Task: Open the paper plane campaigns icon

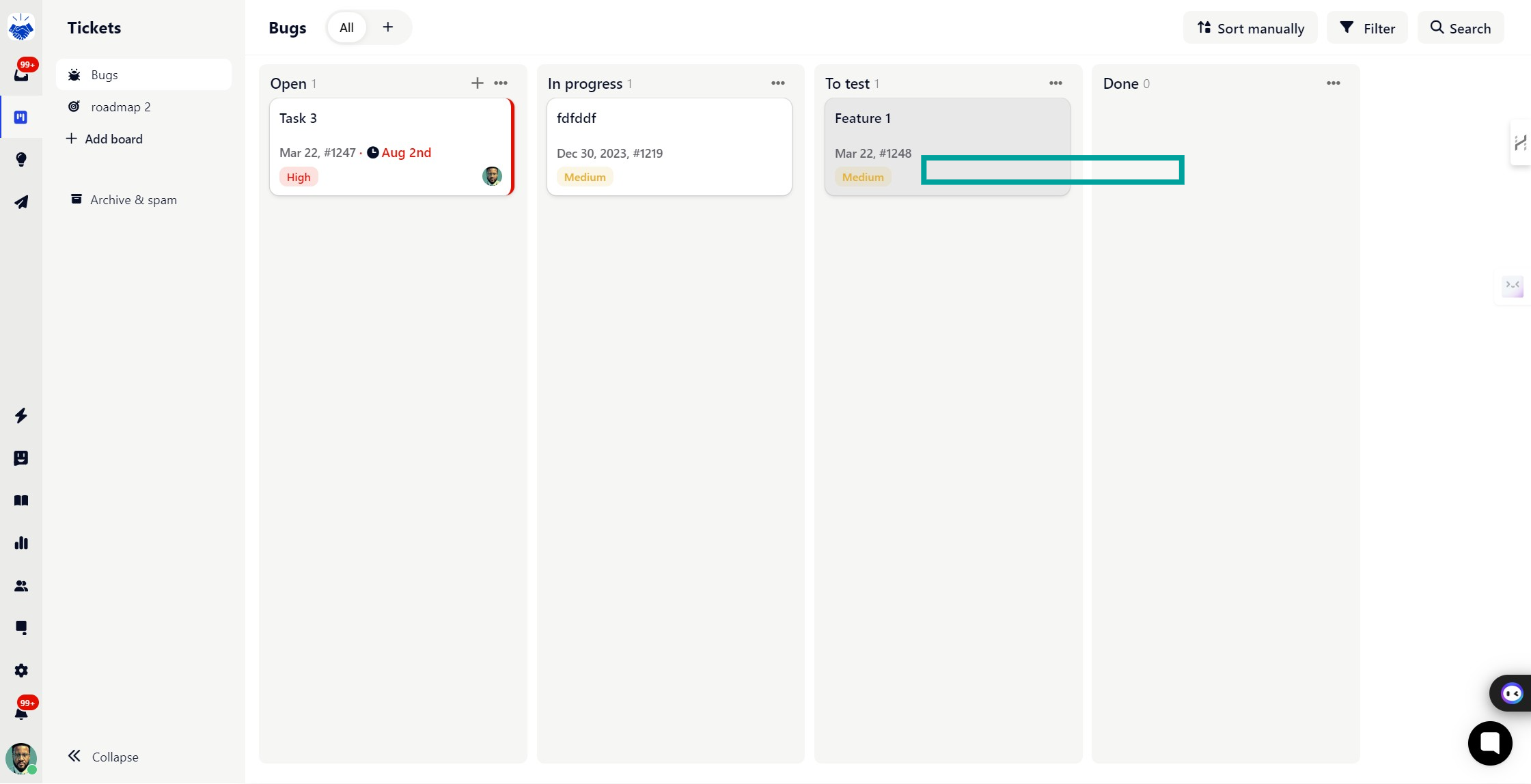Action: point(21,202)
